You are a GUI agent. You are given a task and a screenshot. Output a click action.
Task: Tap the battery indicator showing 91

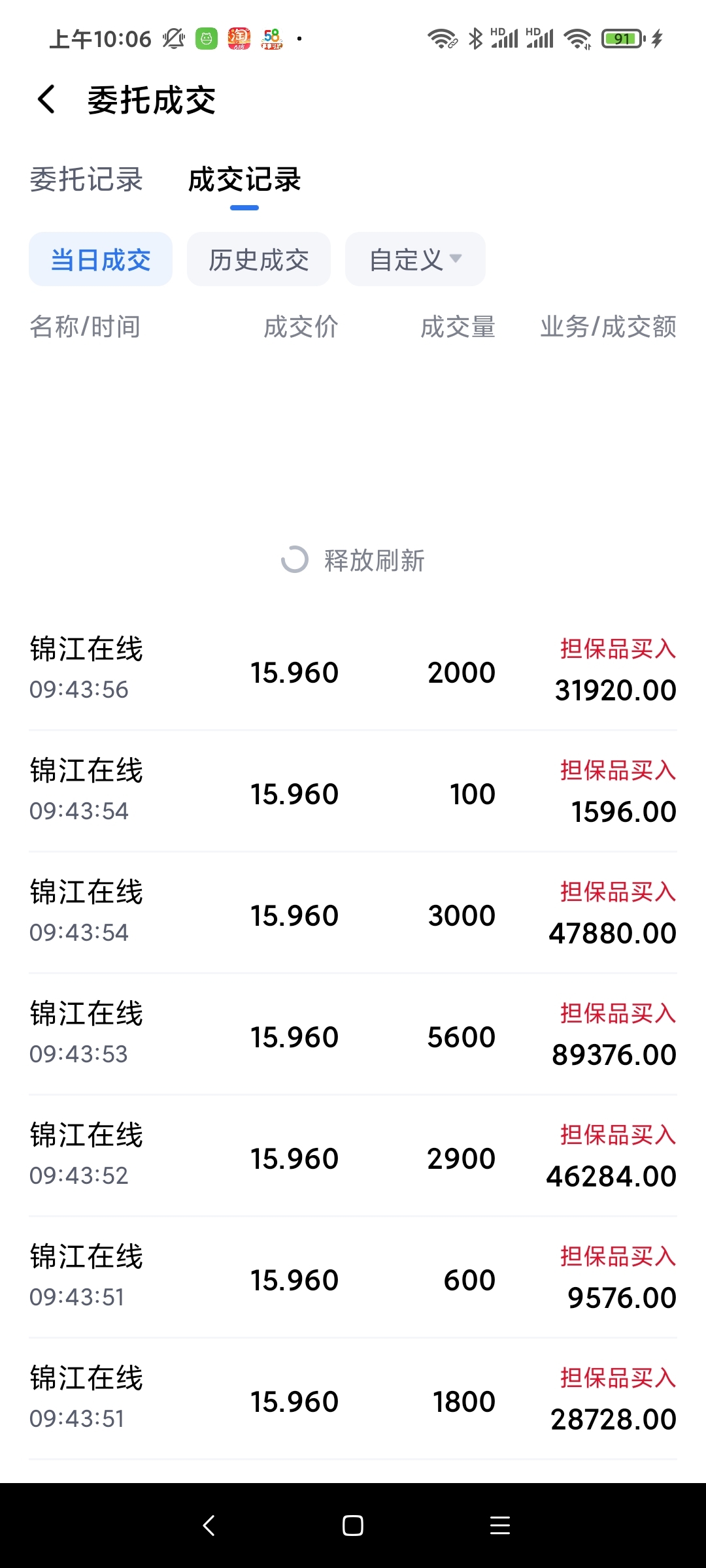coord(623,39)
